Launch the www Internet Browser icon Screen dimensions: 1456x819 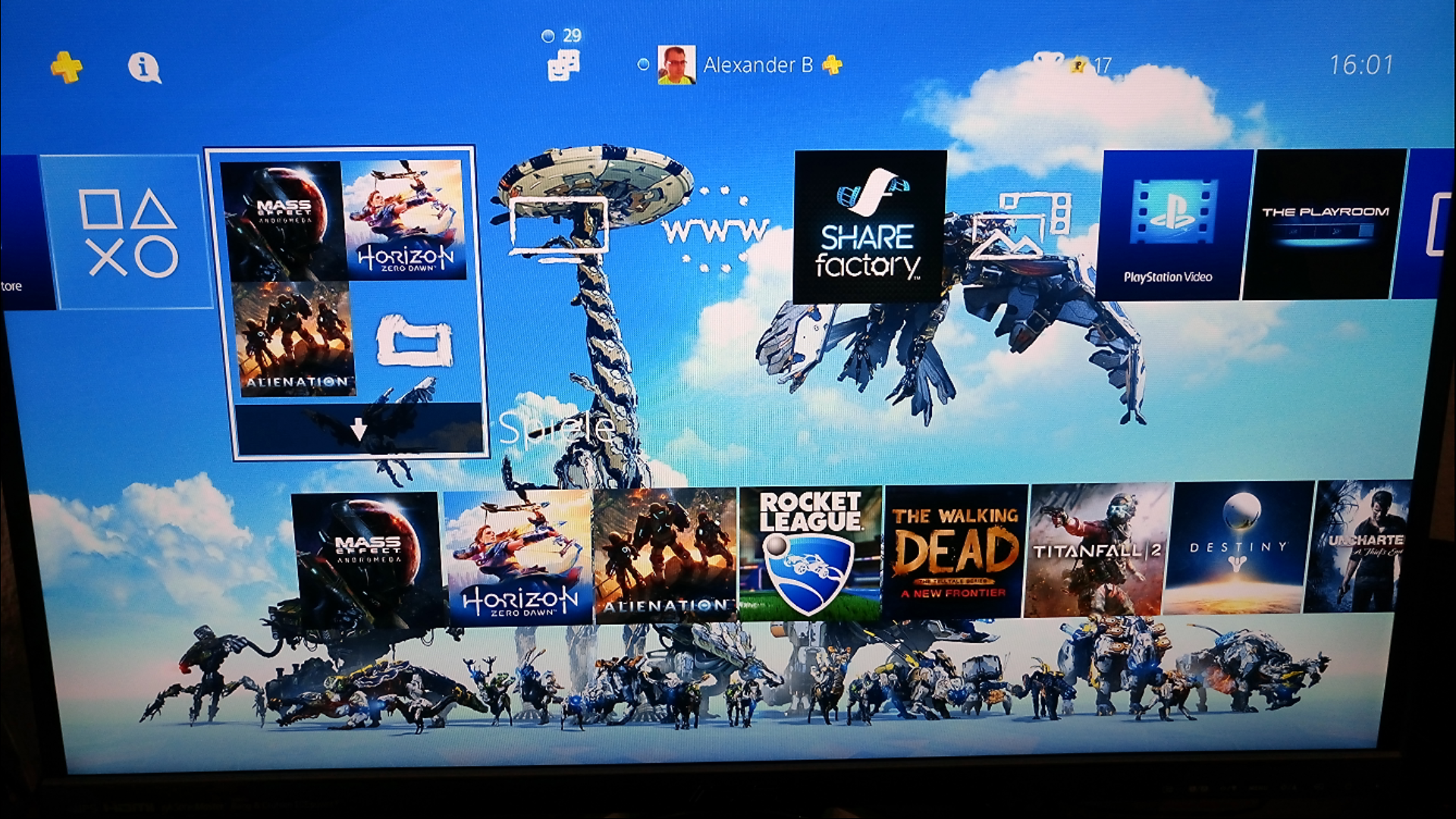point(715,229)
